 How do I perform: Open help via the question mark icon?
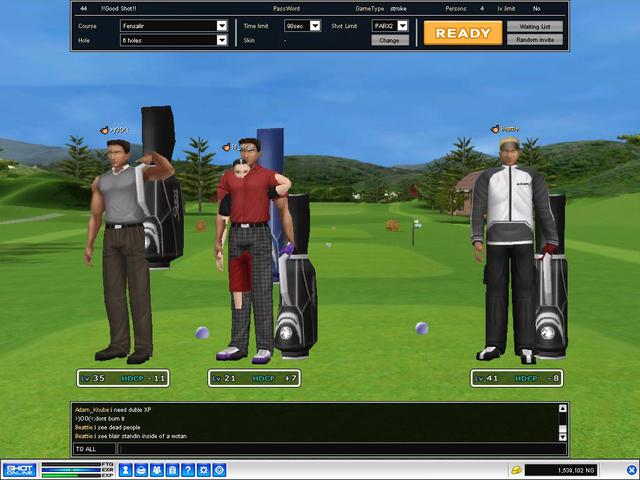pos(188,469)
